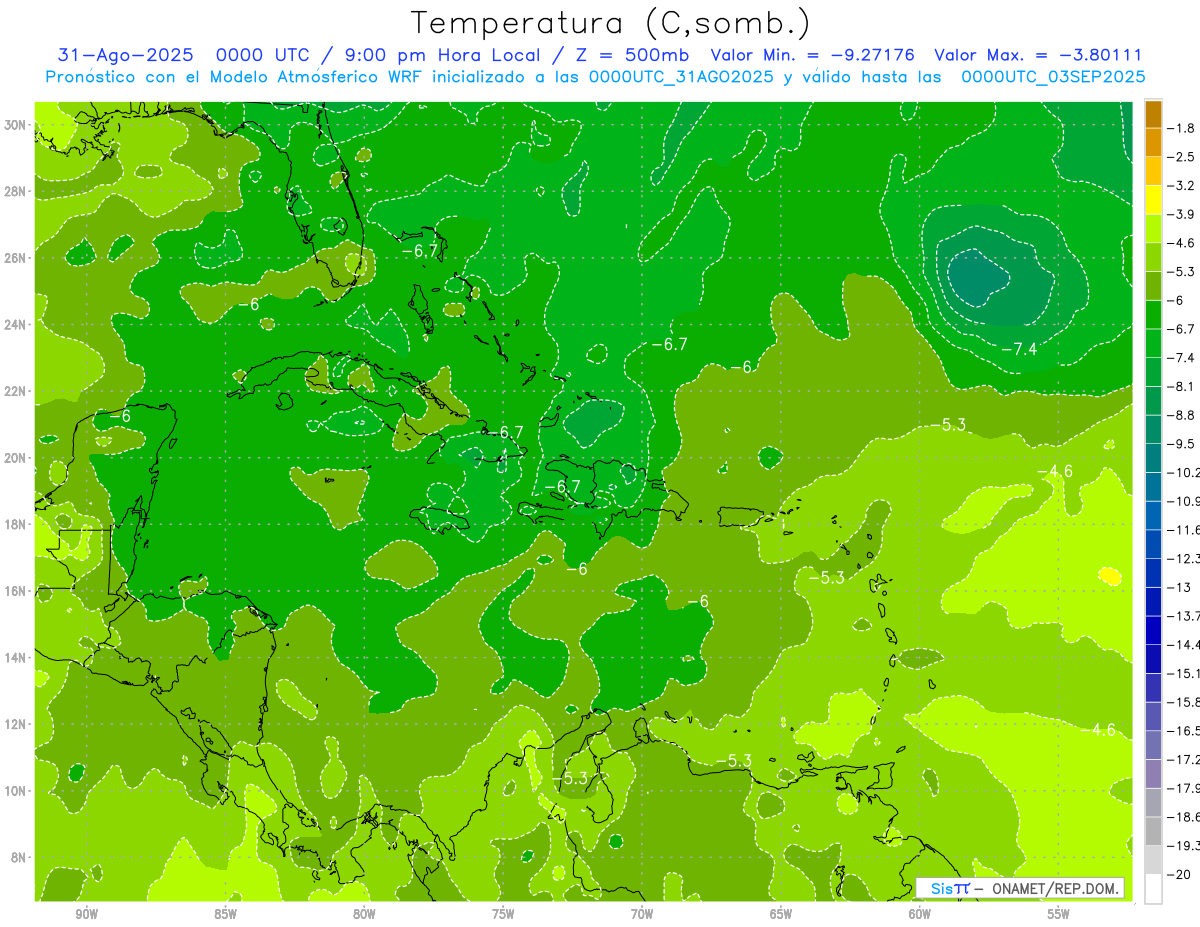The image size is (1200, 927).
Task: Select the yellow swatch between -3.2 and -3.9
Action: click(1153, 200)
